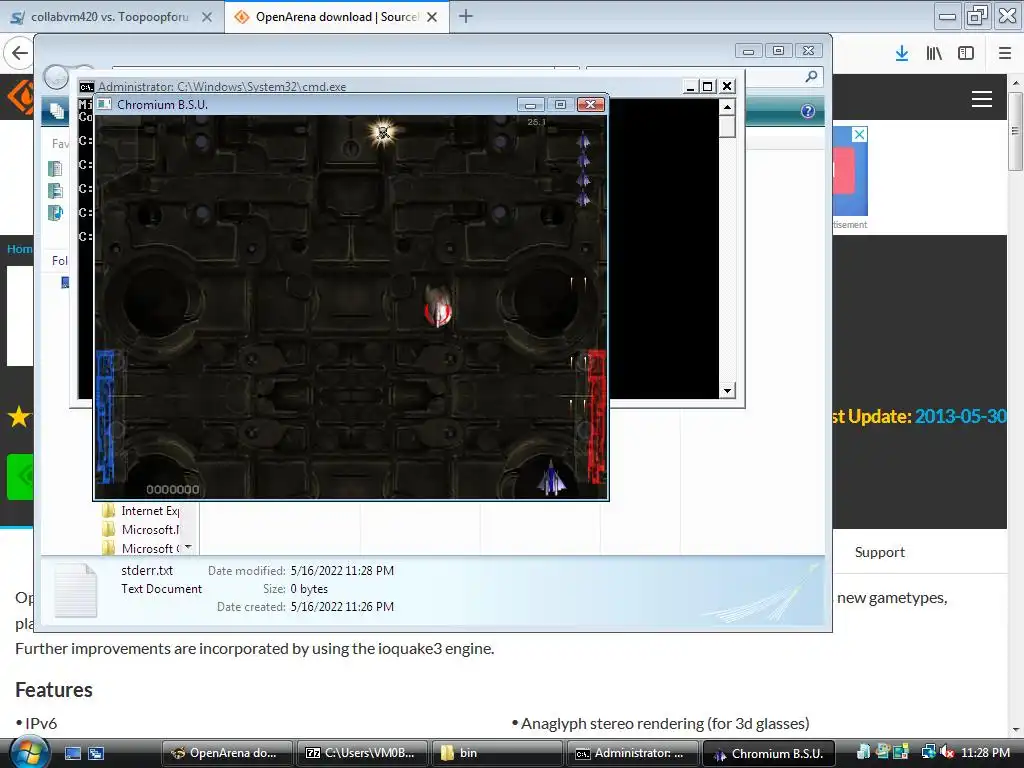Viewport: 1024px width, 768px height.
Task: Click the Firefox back arrow button
Action: [20, 53]
